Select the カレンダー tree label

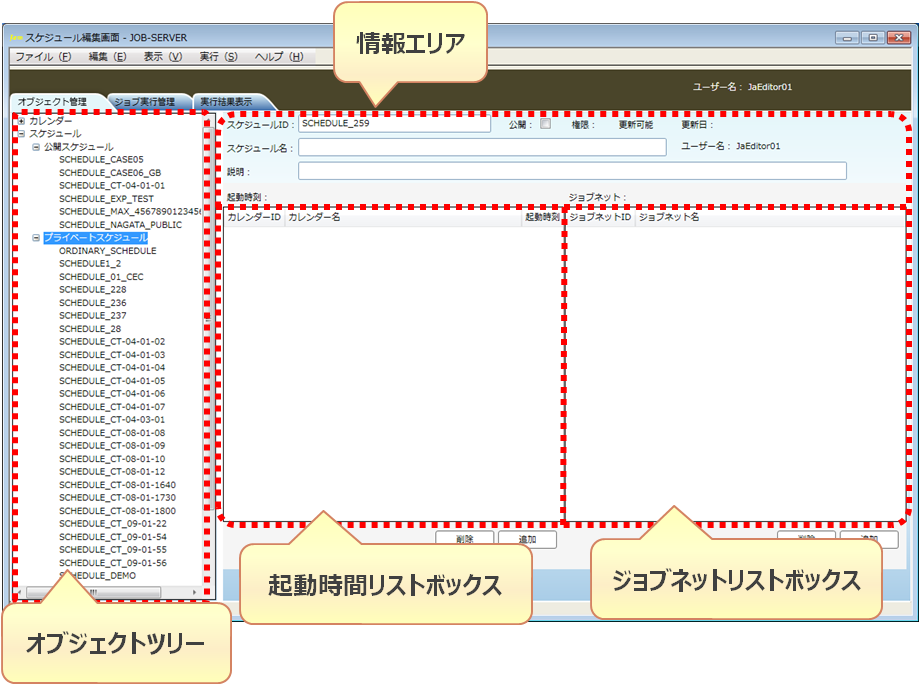[50, 121]
